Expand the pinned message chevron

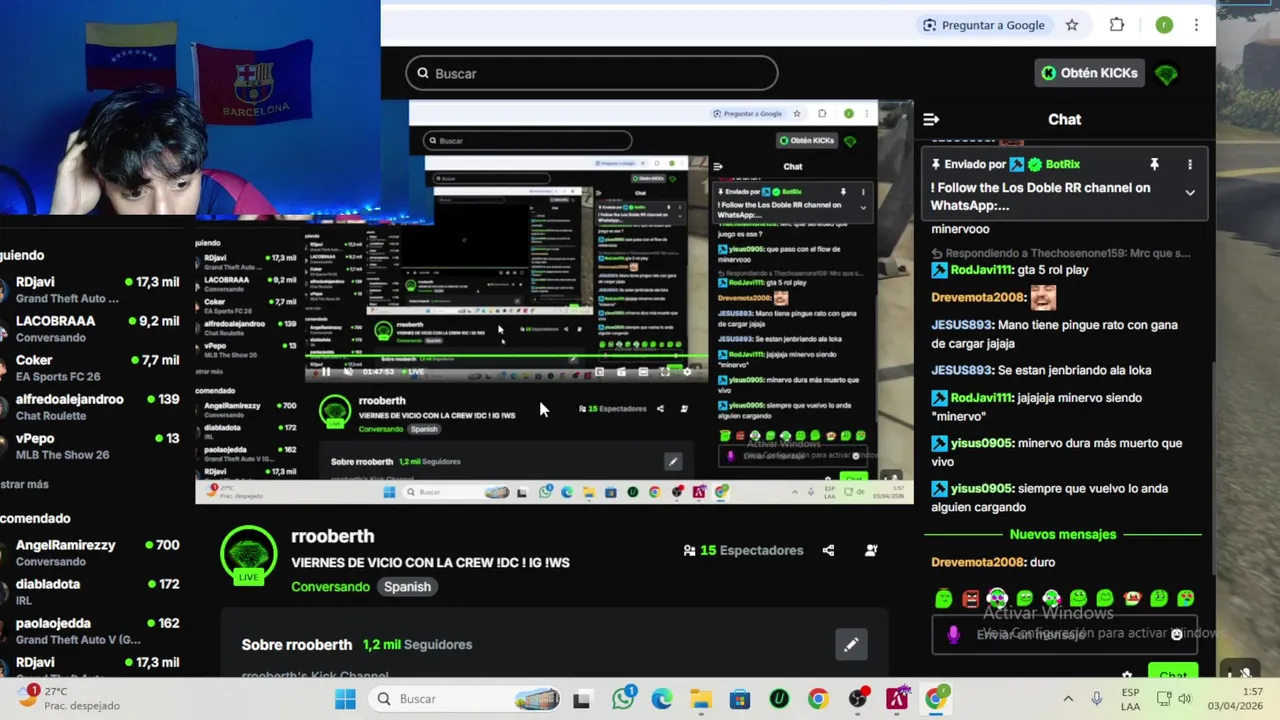point(1190,192)
